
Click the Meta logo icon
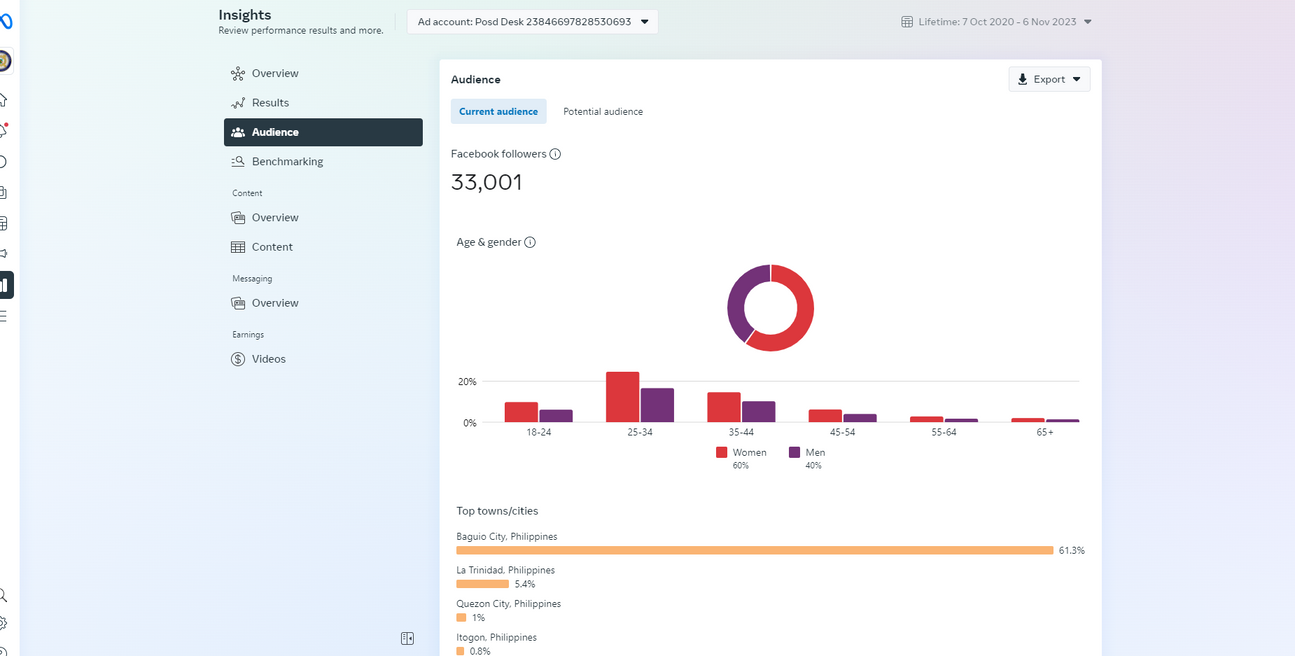coord(5,22)
